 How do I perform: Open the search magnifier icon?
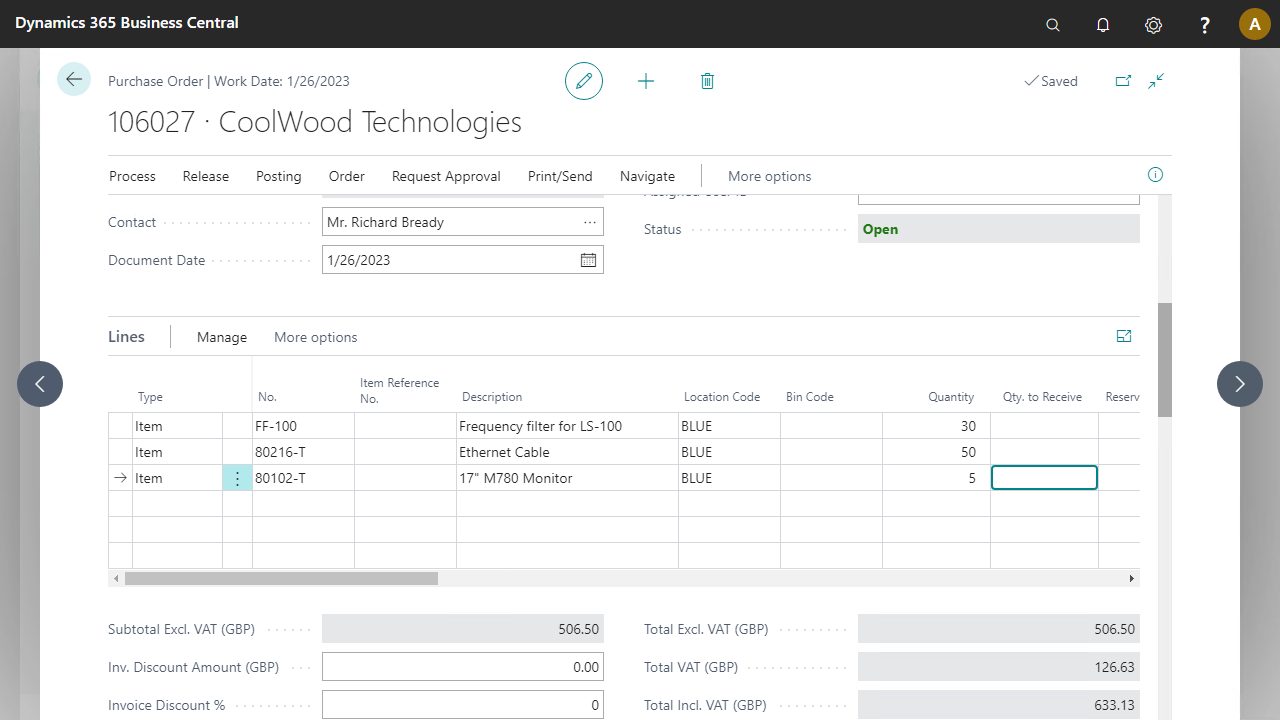1052,25
